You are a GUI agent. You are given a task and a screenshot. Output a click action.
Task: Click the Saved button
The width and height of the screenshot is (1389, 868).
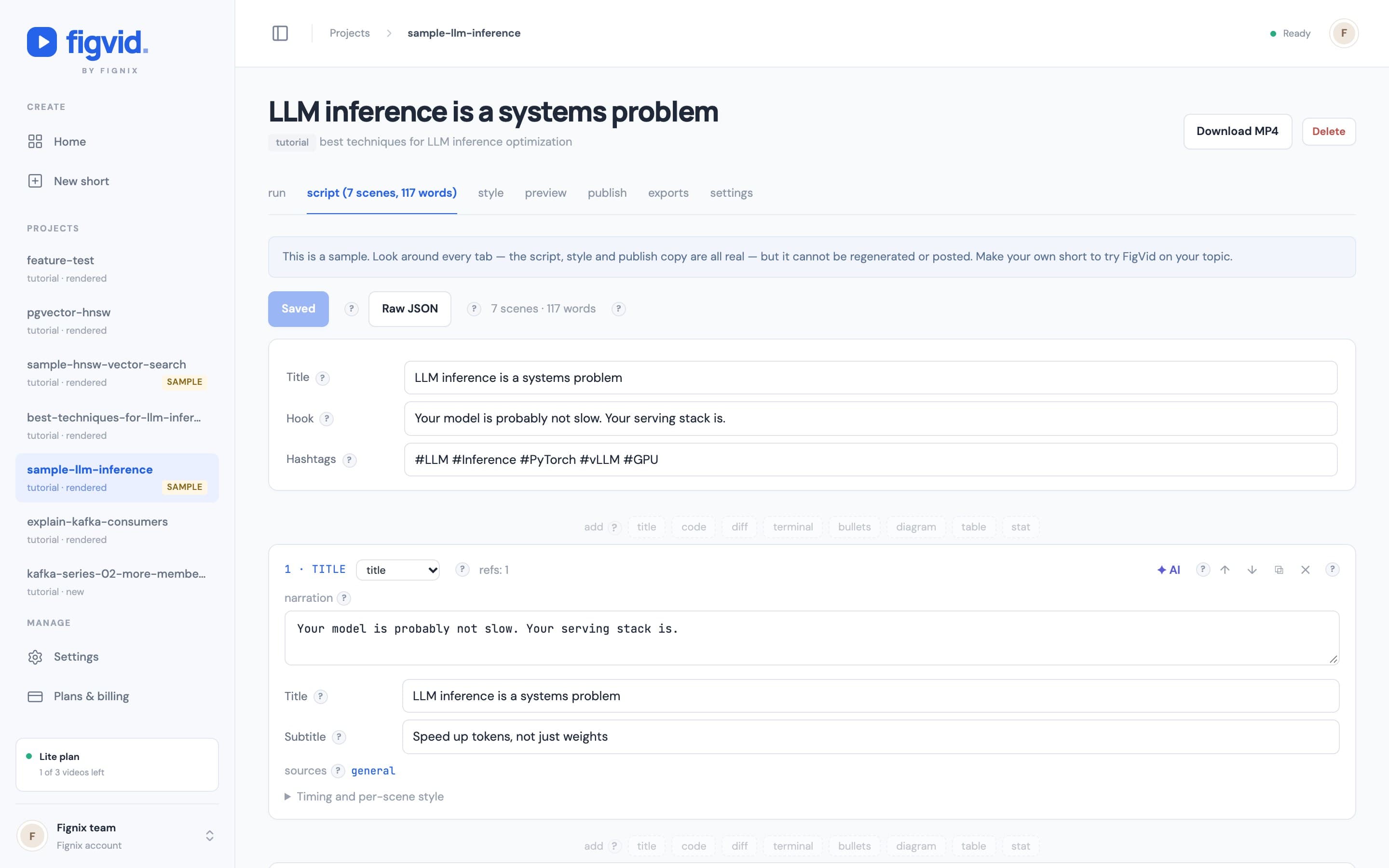pos(299,309)
